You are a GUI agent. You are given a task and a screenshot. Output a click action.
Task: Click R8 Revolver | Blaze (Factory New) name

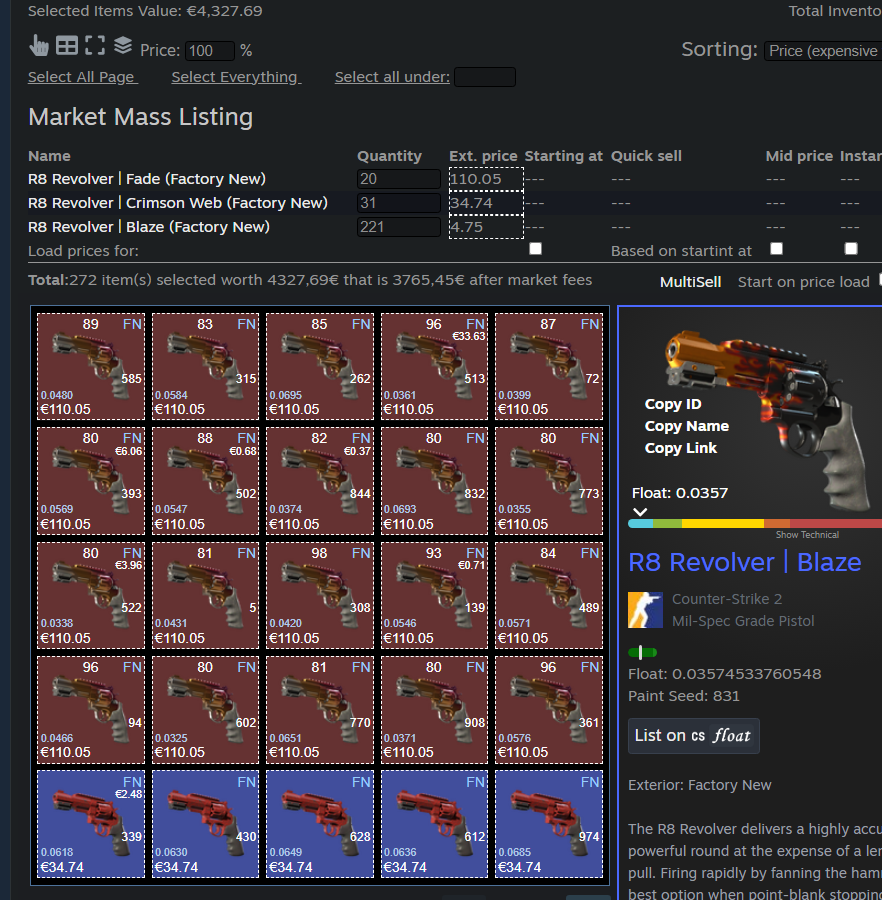tap(149, 227)
